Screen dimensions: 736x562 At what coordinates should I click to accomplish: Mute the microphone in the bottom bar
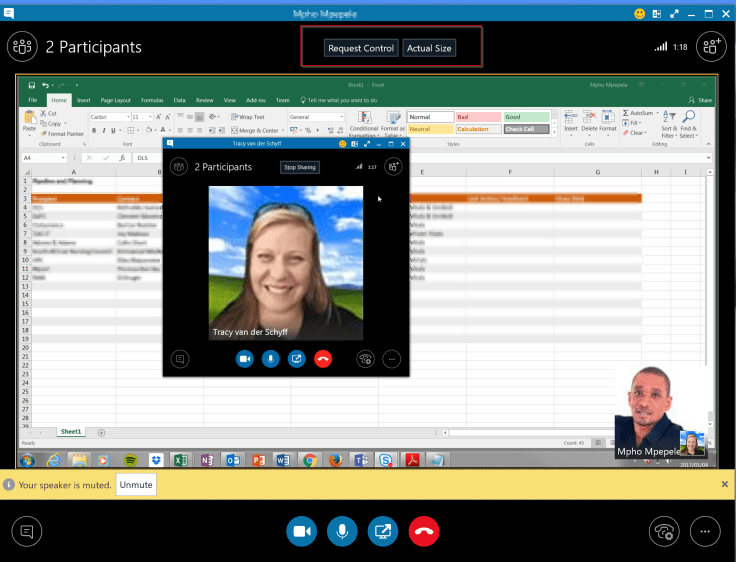point(342,531)
